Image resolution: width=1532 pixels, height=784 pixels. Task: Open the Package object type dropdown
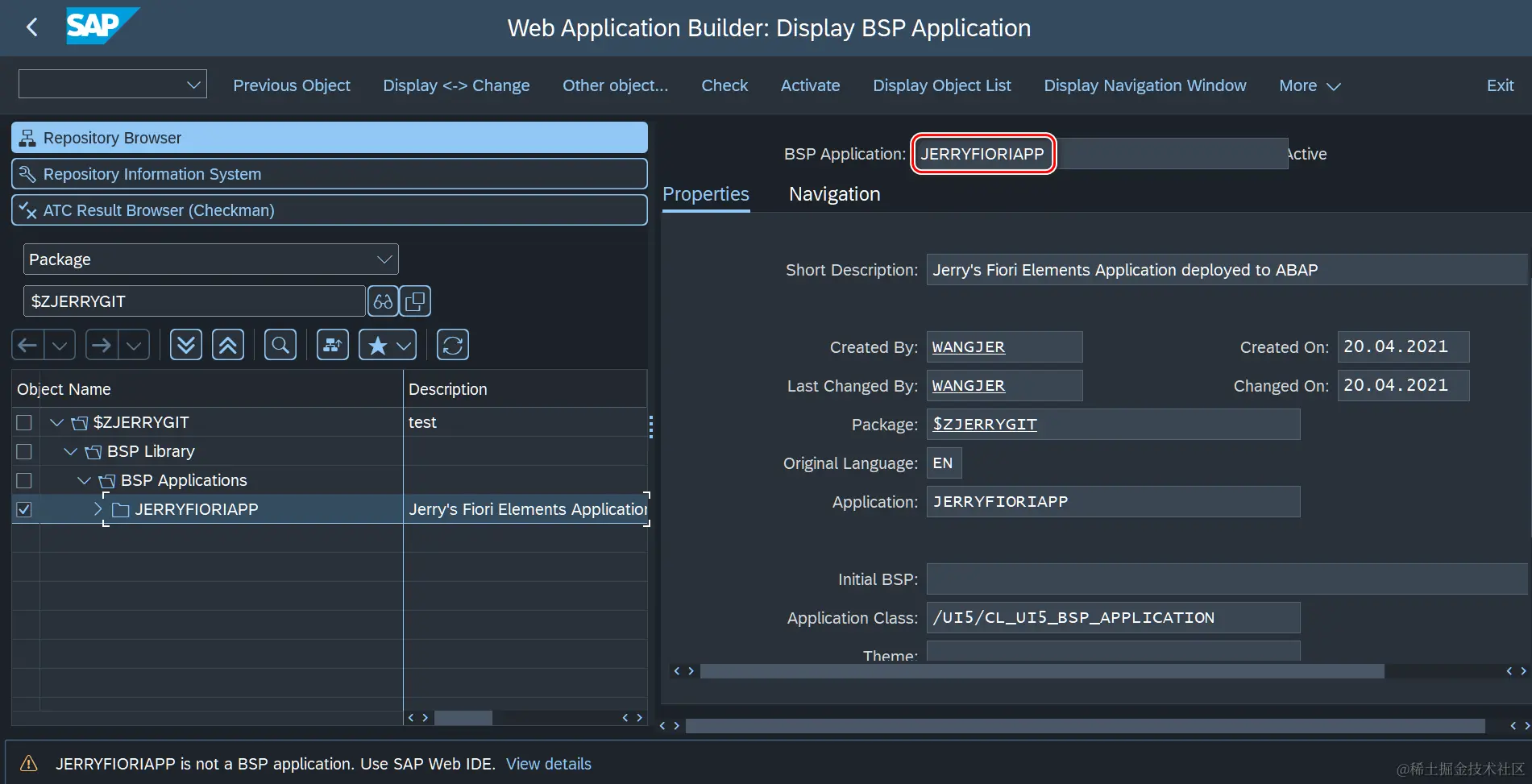click(x=384, y=259)
